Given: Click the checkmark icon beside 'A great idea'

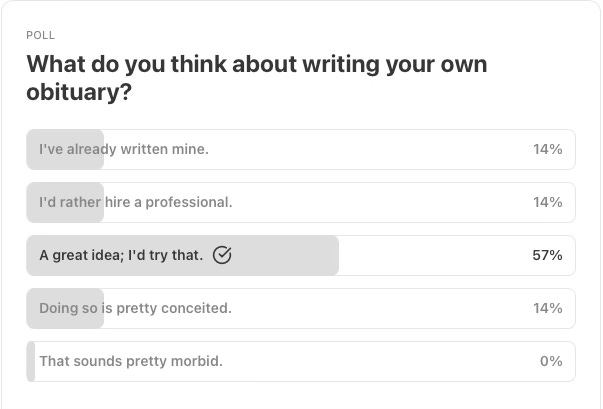Looking at the screenshot, I should click(x=222, y=255).
